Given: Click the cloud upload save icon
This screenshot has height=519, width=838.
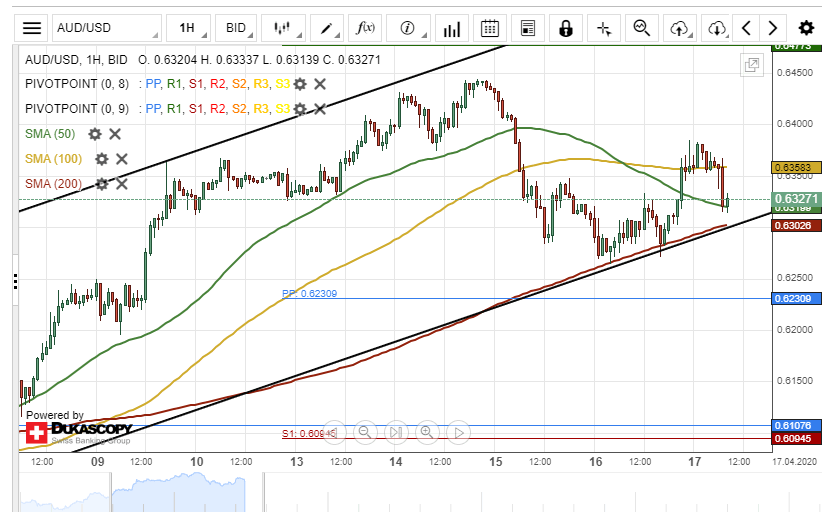Looking at the screenshot, I should tap(680, 28).
